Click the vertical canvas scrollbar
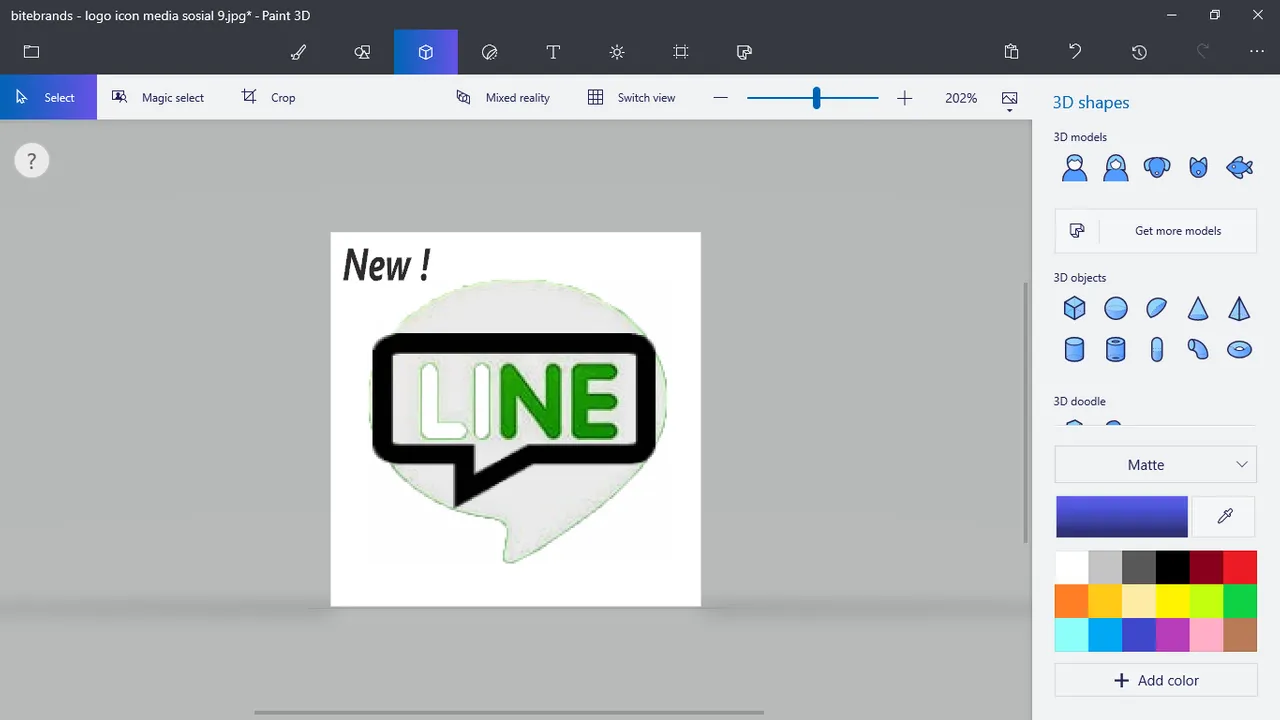This screenshot has height=720, width=1280. 1026,411
